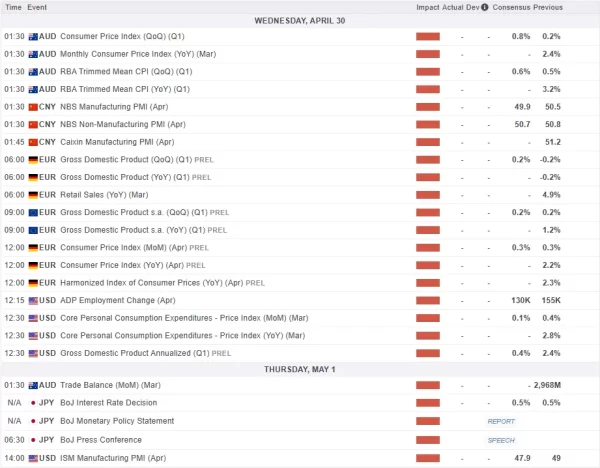Click the US flag on the GDP Annualized row
Image resolution: width=600 pixels, height=468 pixels.
click(33, 354)
